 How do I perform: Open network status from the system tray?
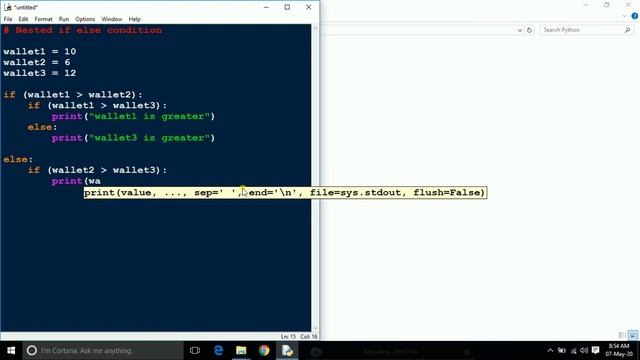pos(573,351)
